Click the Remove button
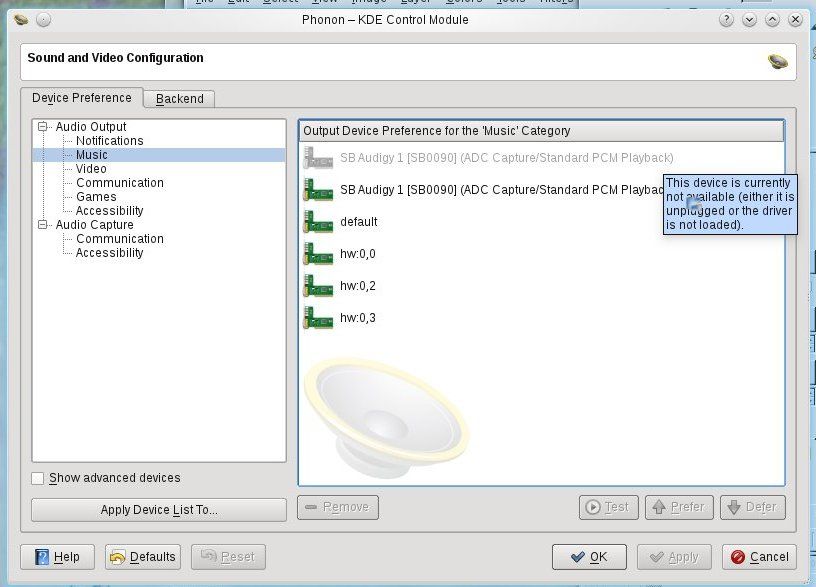 point(338,507)
